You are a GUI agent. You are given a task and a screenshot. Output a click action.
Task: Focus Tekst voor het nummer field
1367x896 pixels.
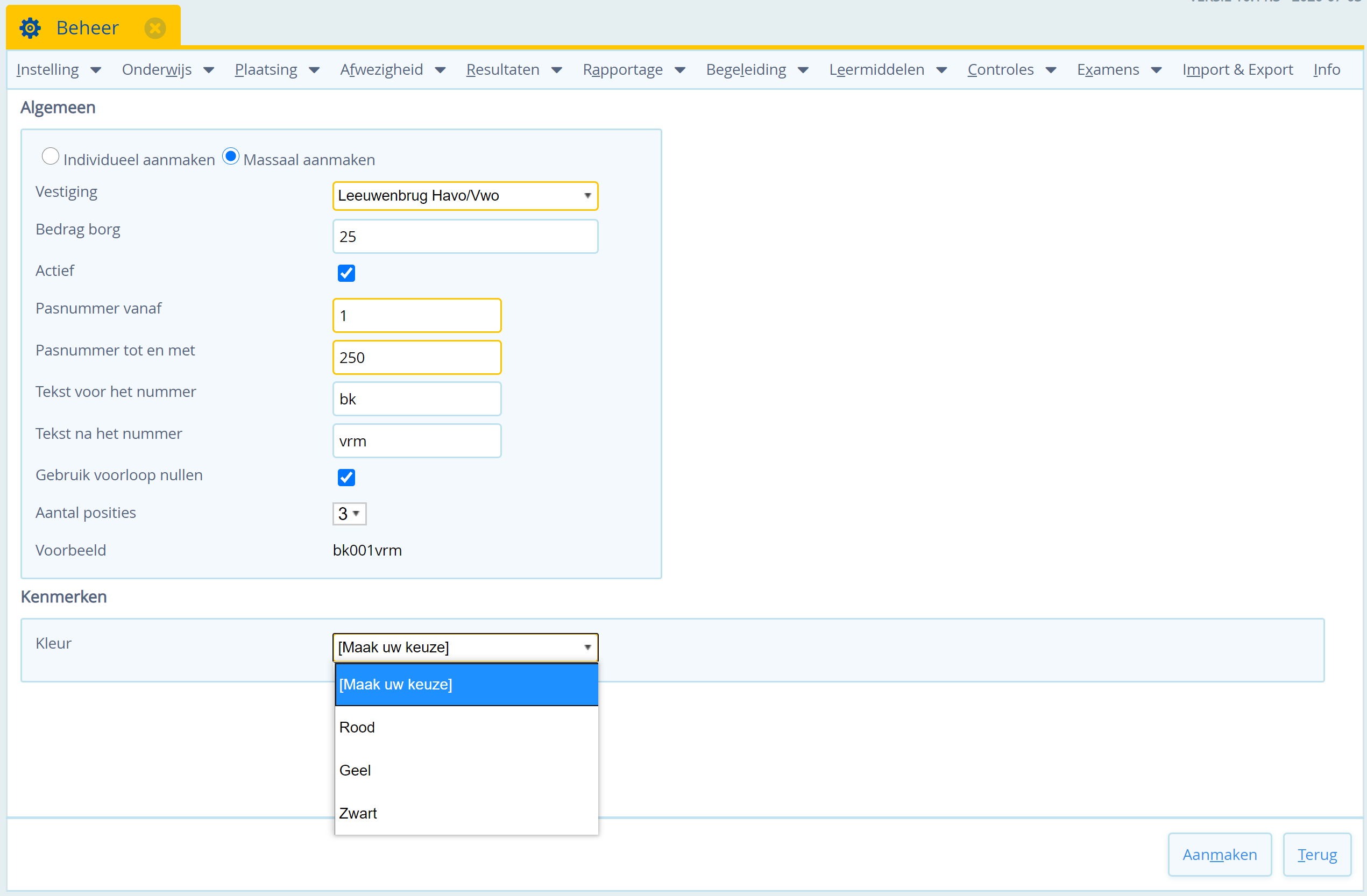tap(417, 399)
